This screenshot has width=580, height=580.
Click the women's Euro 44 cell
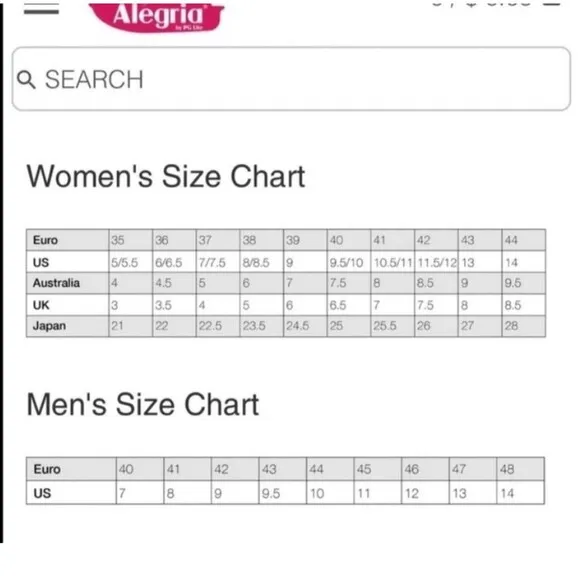point(523,240)
